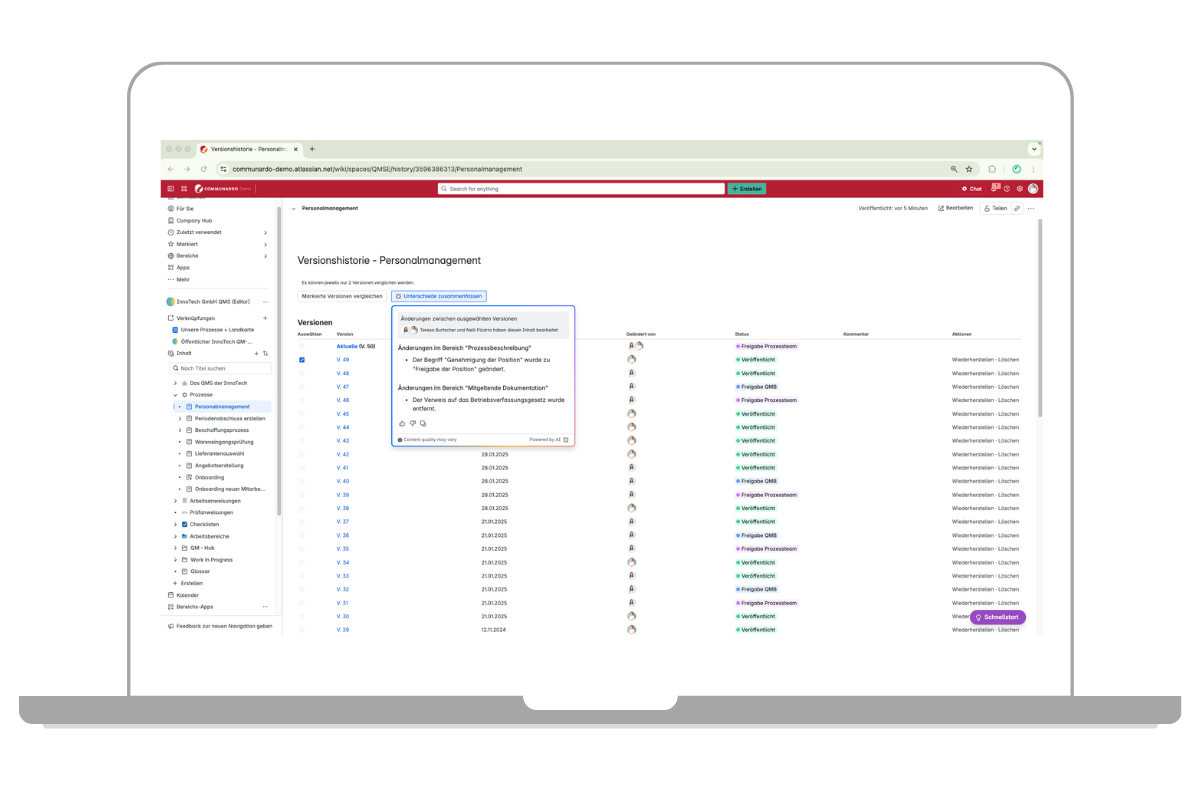Uncheck the V. 49 version checkbox
This screenshot has height=790, width=1200.
click(x=302, y=359)
